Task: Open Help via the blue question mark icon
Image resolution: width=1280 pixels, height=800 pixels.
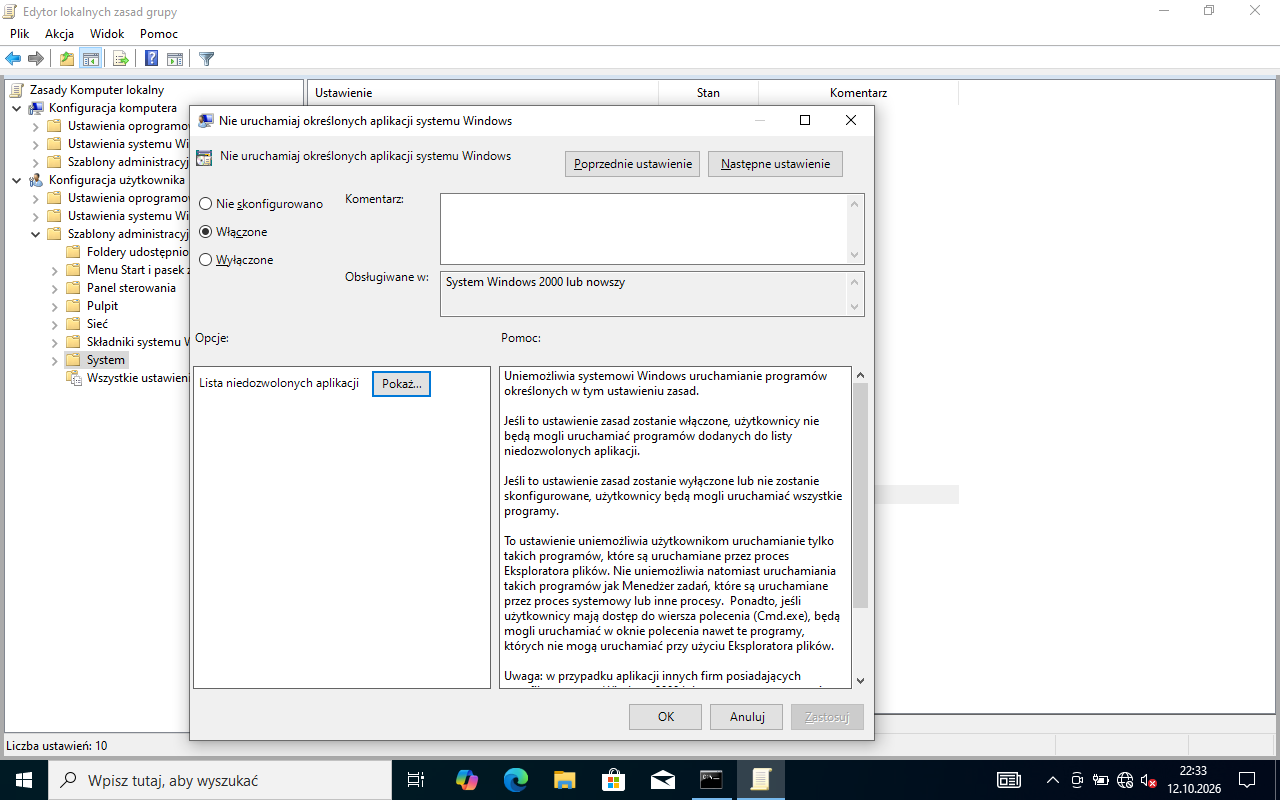Action: [x=151, y=59]
